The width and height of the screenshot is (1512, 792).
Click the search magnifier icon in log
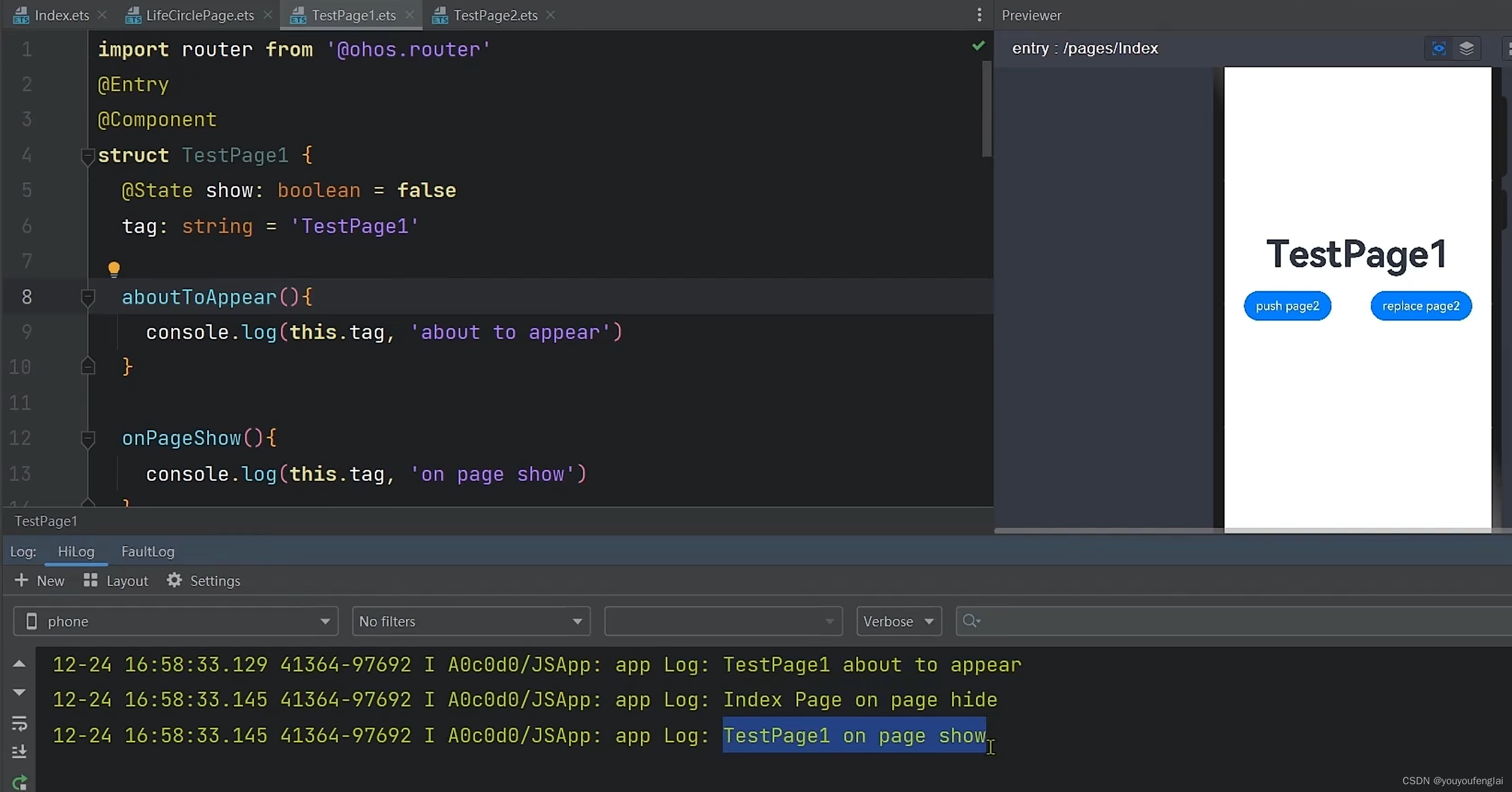[971, 621]
